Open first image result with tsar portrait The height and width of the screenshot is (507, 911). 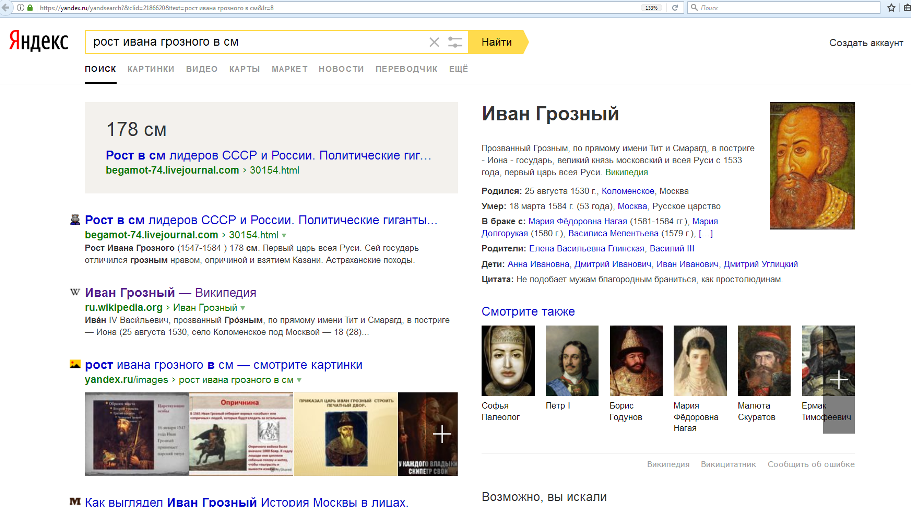coord(137,434)
